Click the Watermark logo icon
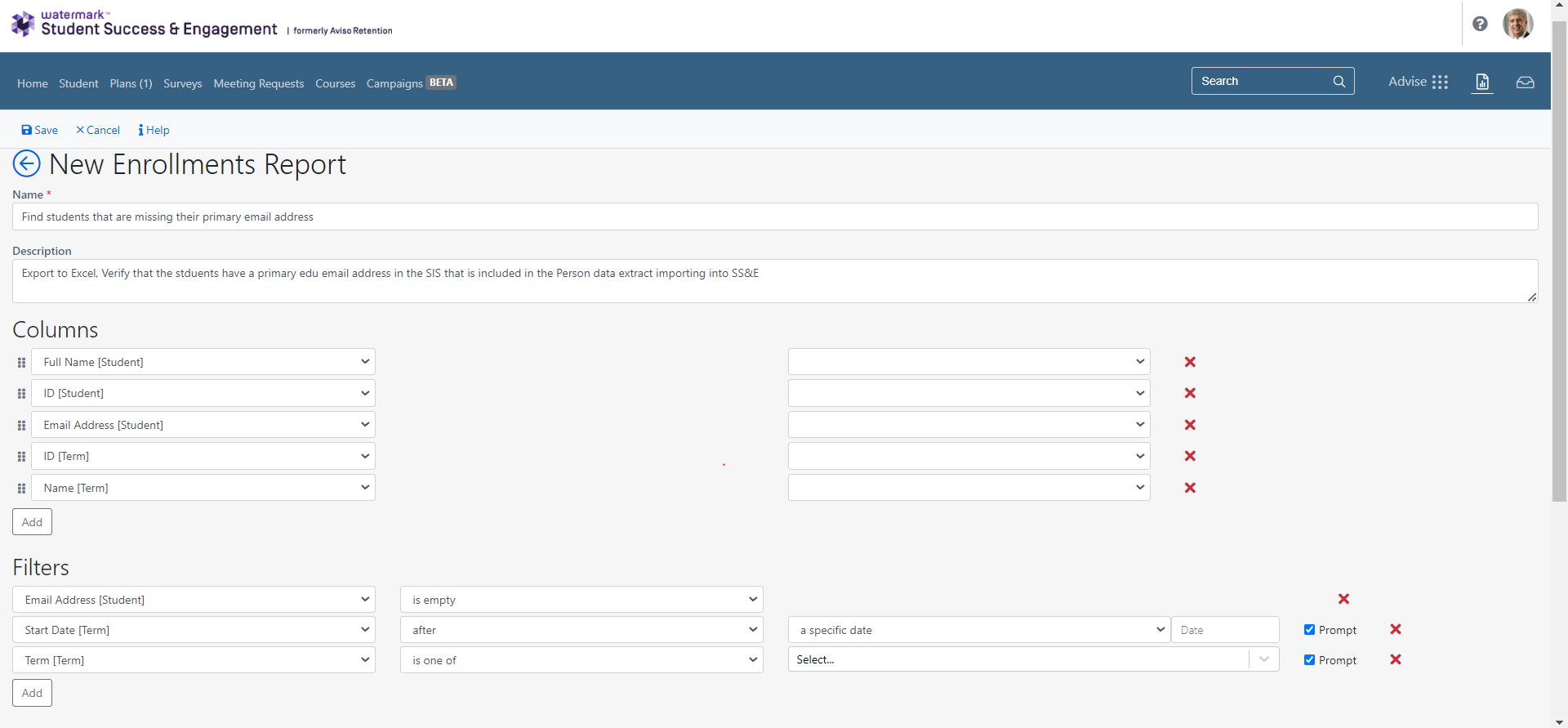The image size is (1568, 728). click(23, 24)
